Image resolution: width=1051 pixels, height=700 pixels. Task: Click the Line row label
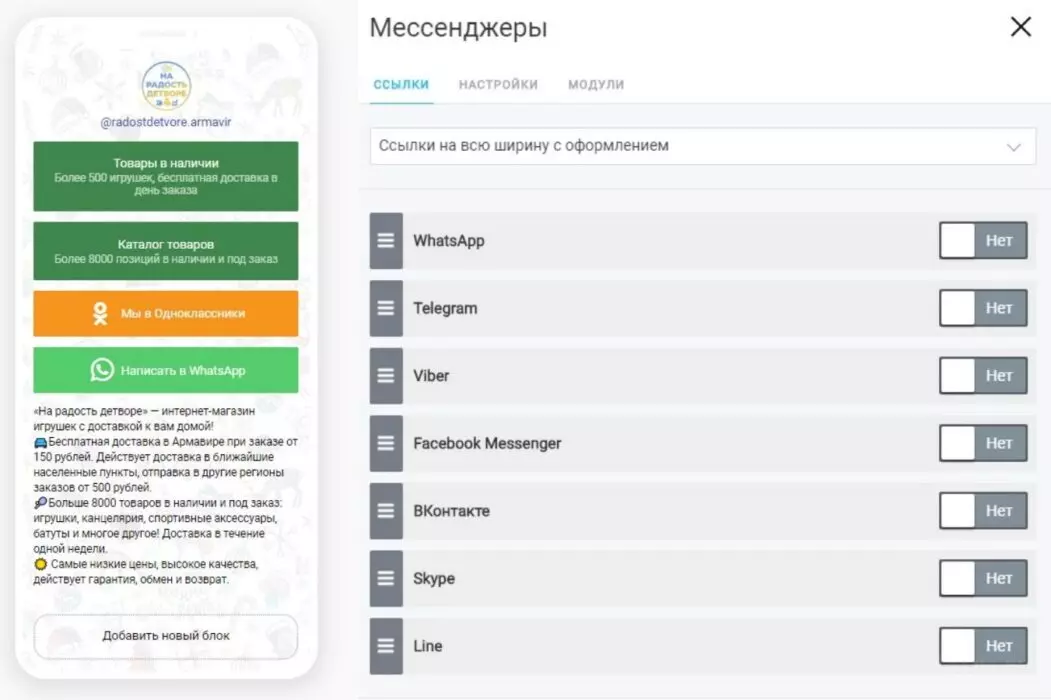(x=428, y=646)
